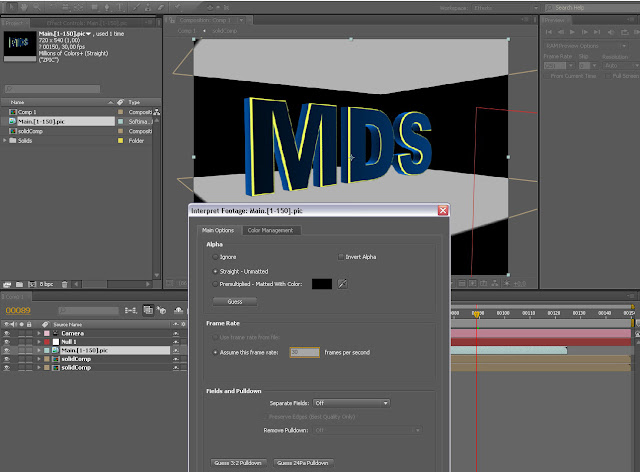Screen dimensions: 640x472
Task: Click the frame rate input field
Action: (x=304, y=352)
